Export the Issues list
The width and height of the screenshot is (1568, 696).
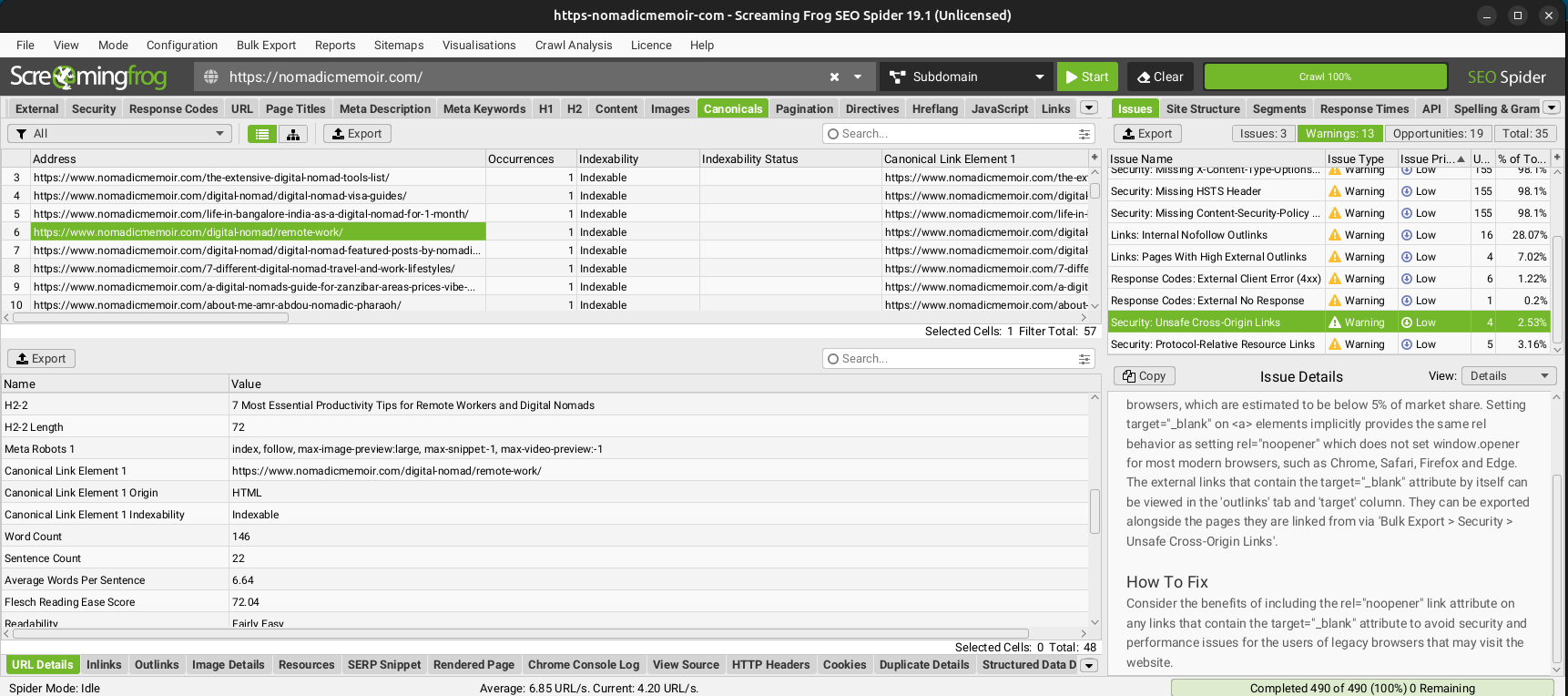click(1147, 134)
